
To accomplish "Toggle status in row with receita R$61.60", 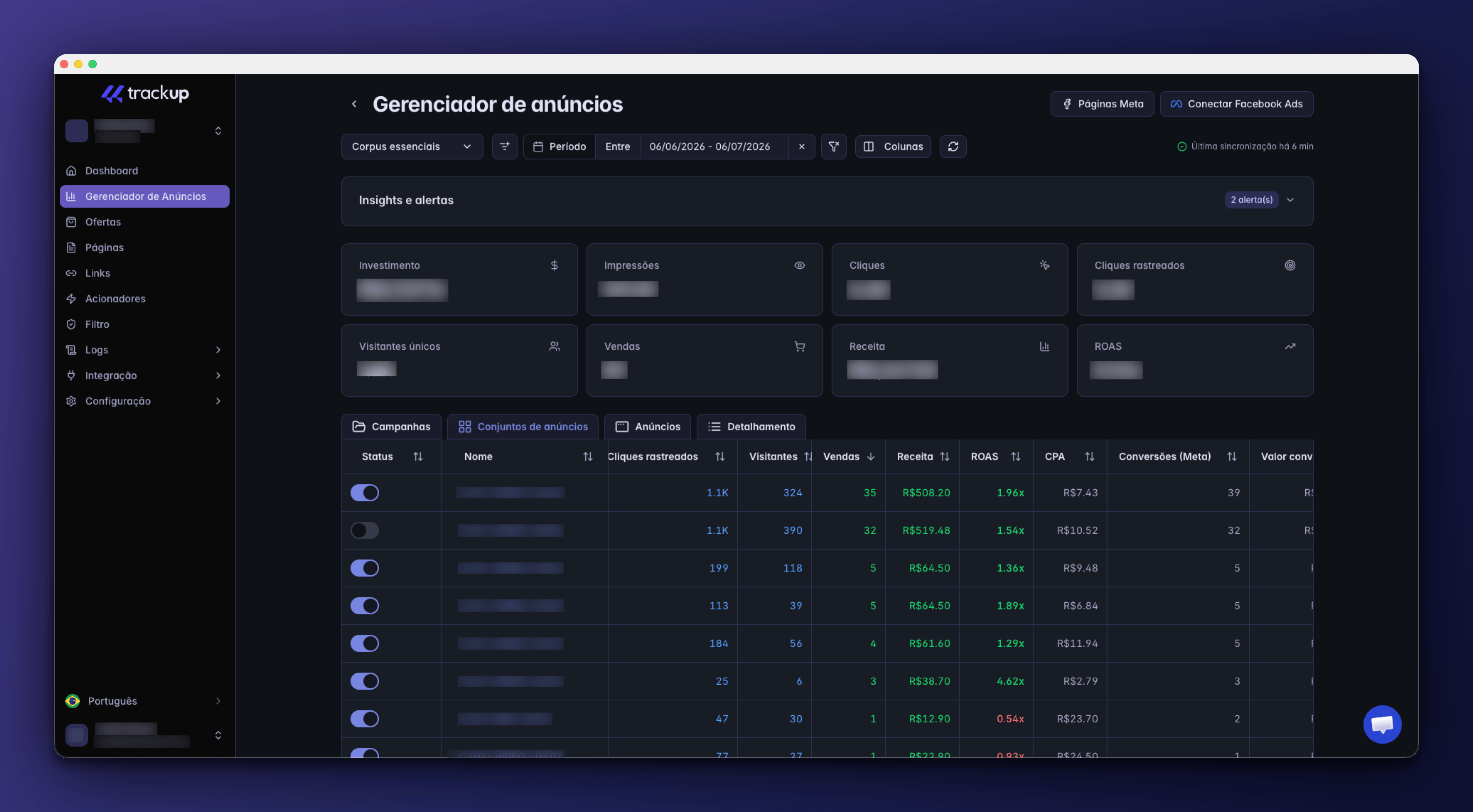I will pos(365,644).
